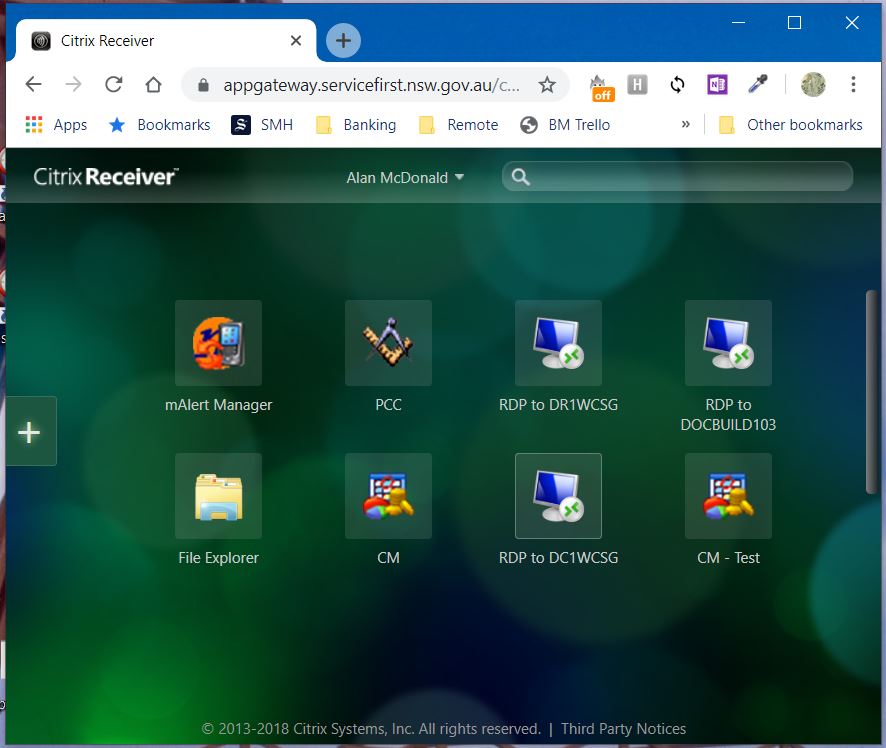Show hidden bookmarks with the chevron
This screenshot has height=748, width=886.
coord(685,125)
